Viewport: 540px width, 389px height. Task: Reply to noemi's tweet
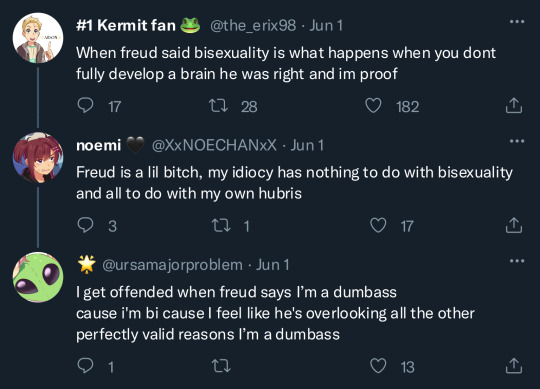click(x=85, y=225)
